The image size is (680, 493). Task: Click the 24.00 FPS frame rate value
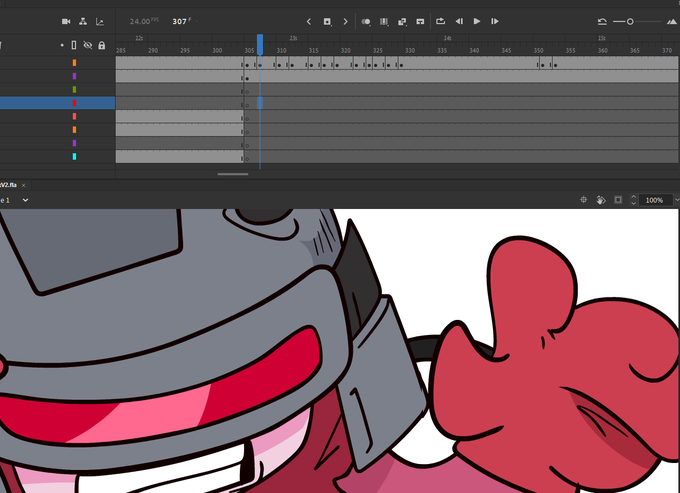[144, 21]
